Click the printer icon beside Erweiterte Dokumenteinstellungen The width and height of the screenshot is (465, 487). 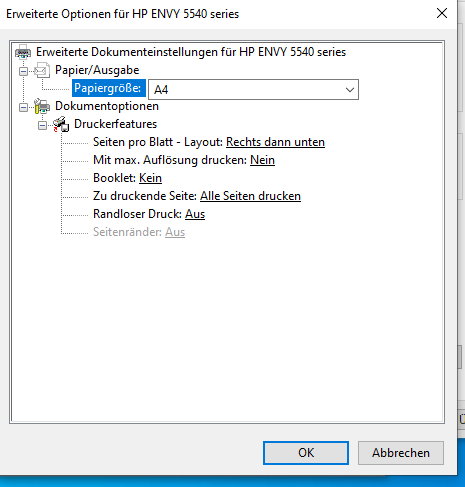(23, 52)
